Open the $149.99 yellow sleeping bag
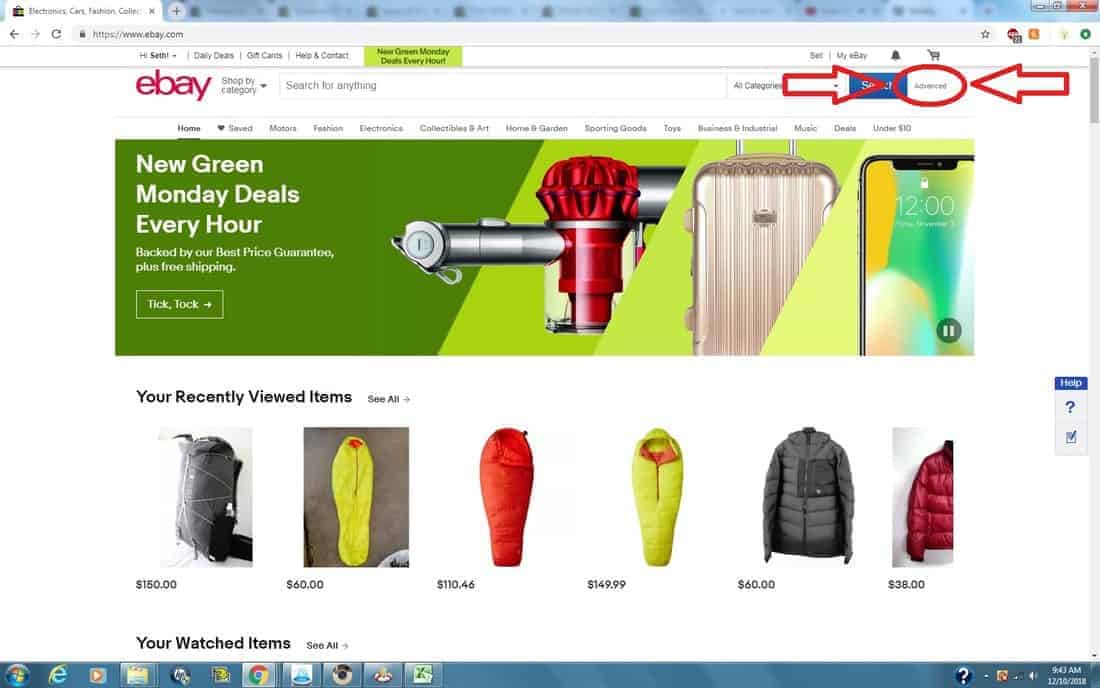This screenshot has width=1100, height=688. point(657,497)
